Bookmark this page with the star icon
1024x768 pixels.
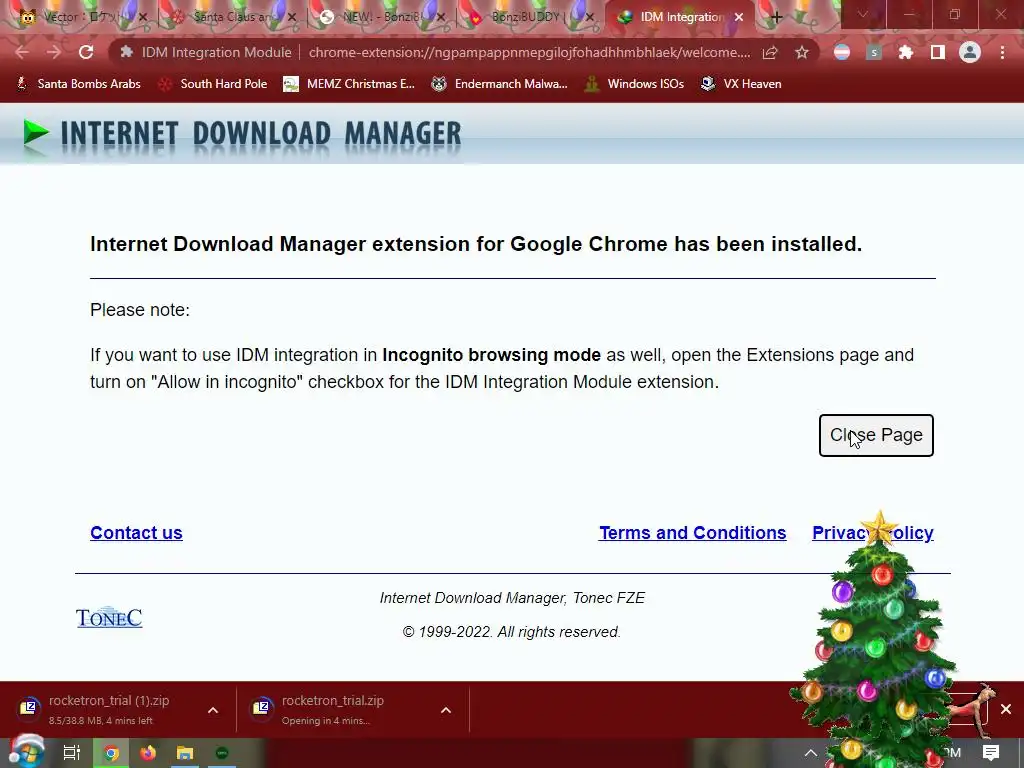coord(802,52)
